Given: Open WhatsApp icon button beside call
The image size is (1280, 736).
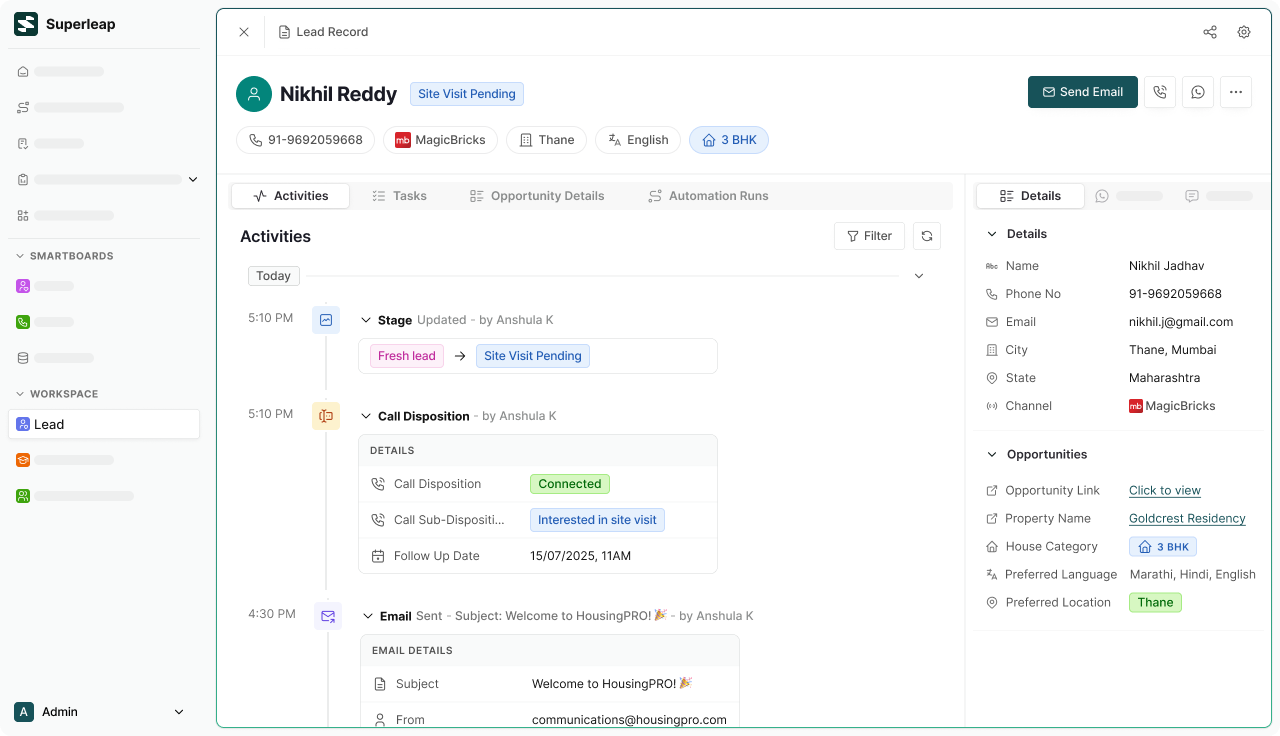Looking at the screenshot, I should [1198, 92].
